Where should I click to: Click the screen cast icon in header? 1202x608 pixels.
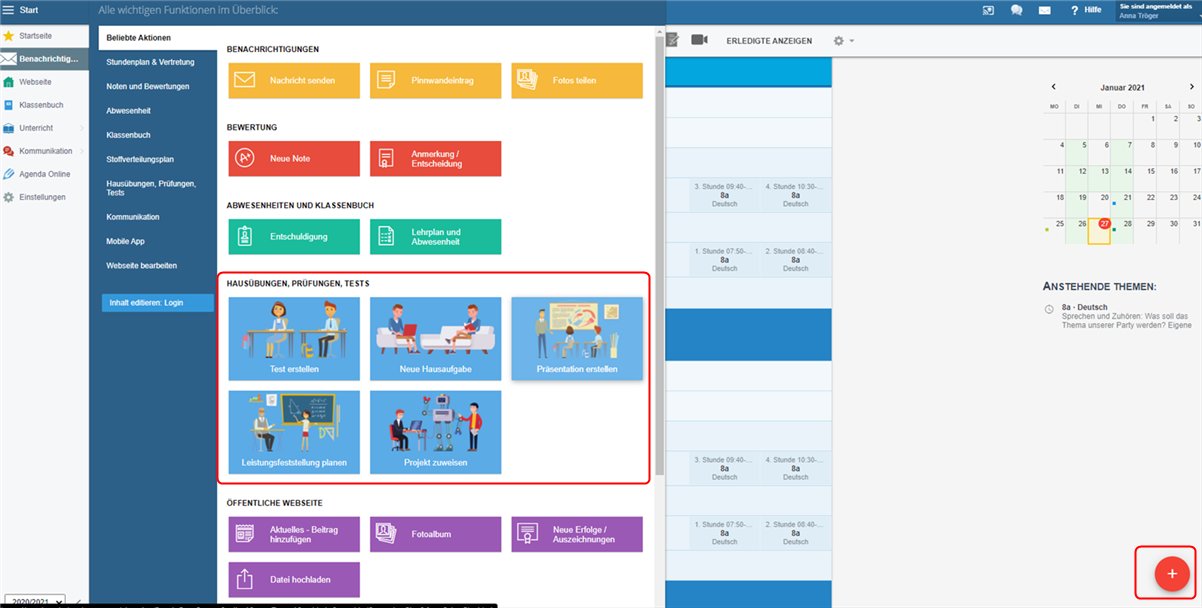[x=988, y=10]
